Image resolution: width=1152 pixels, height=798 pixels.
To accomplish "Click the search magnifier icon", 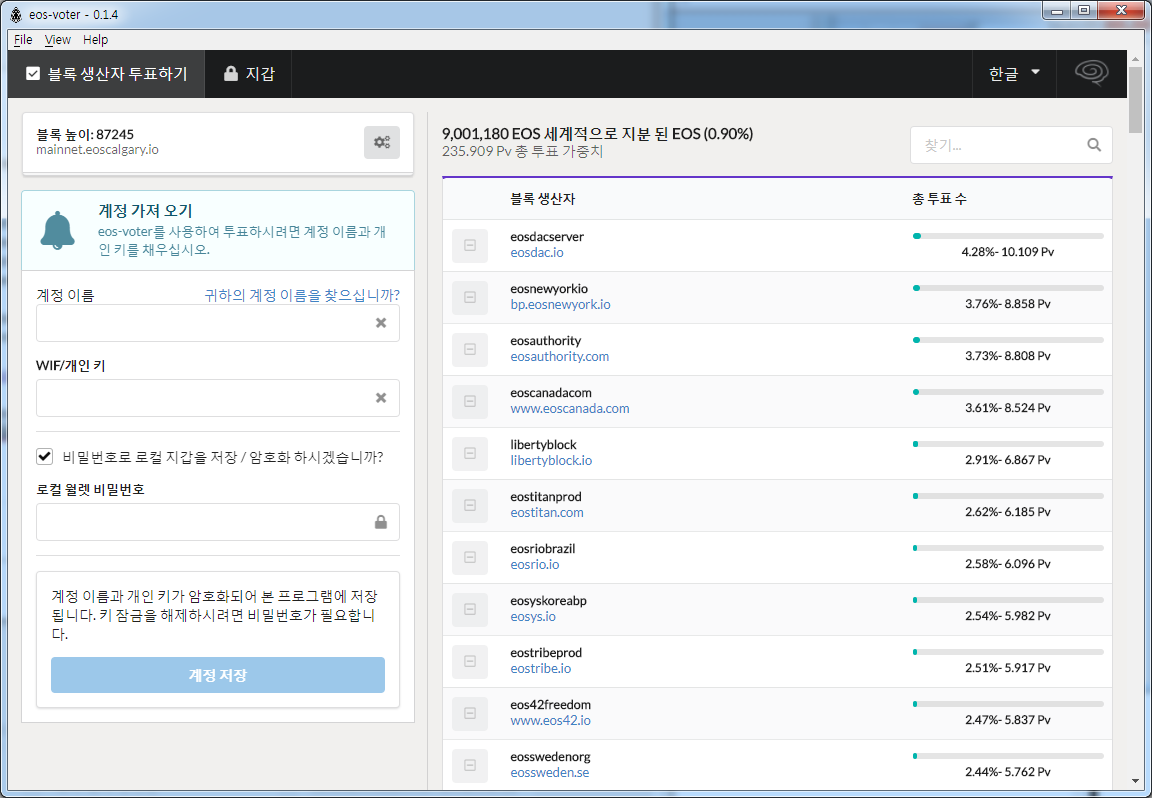I will click(x=1094, y=145).
